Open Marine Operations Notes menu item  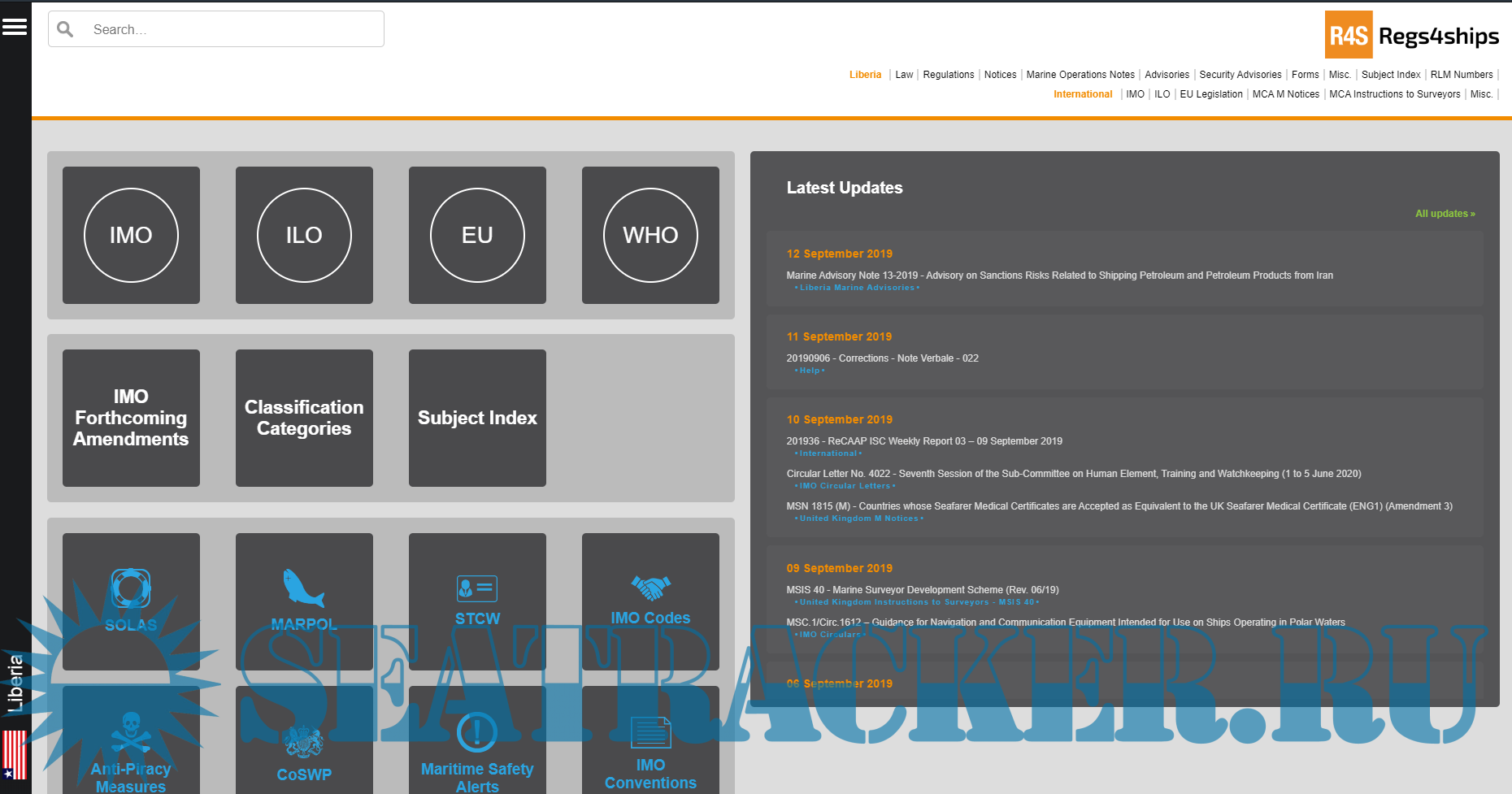click(x=1080, y=75)
